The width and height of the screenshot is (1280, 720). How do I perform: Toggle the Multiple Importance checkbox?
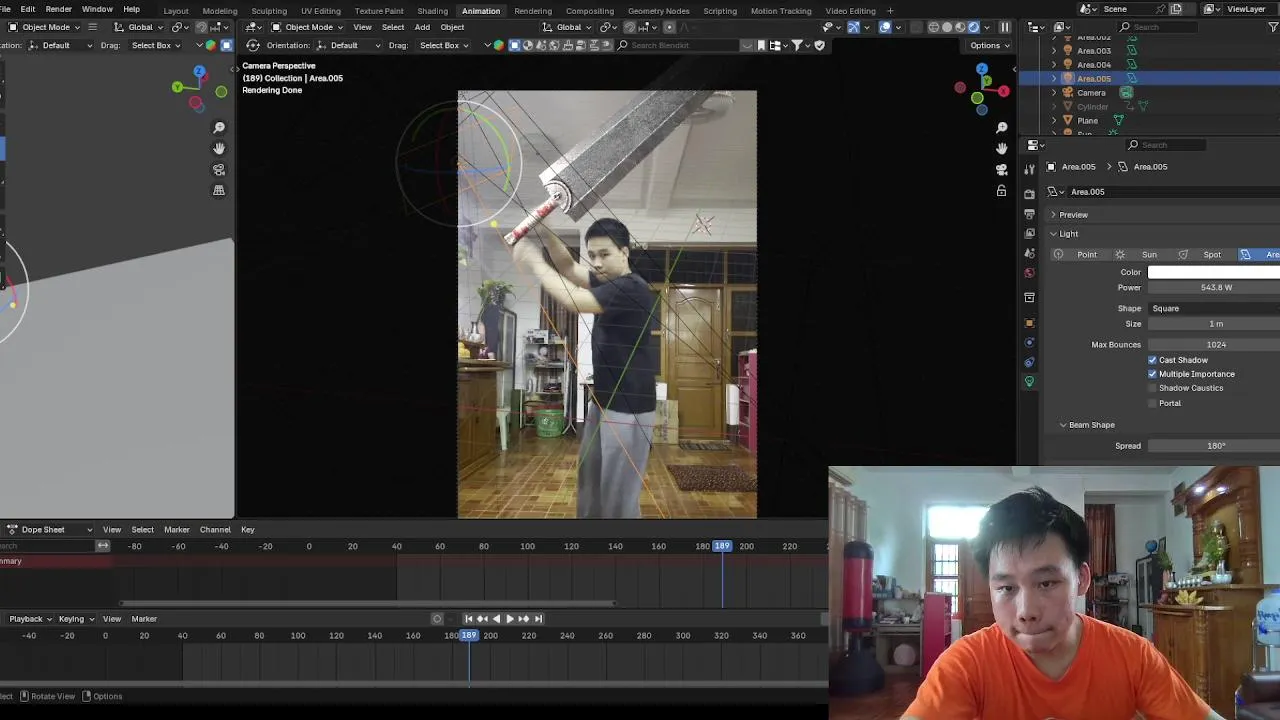[1153, 374]
